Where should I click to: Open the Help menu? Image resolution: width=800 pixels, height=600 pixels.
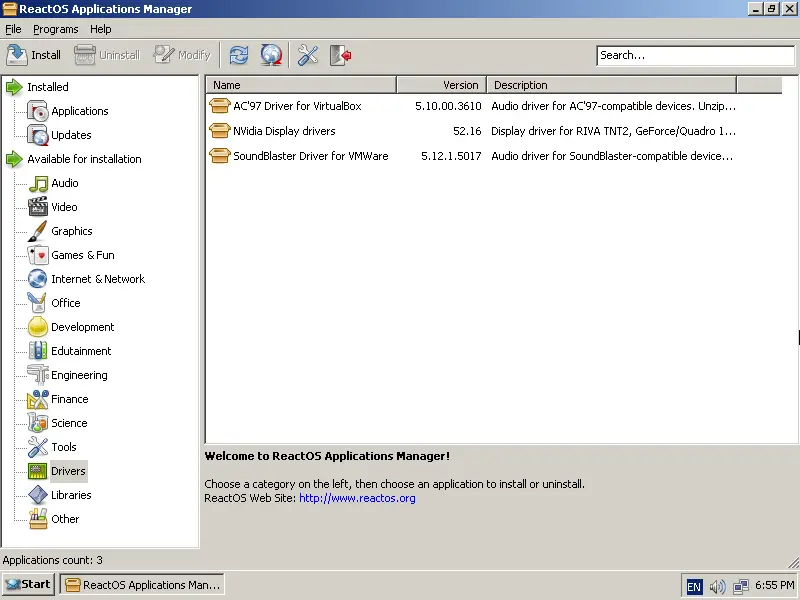[101, 29]
